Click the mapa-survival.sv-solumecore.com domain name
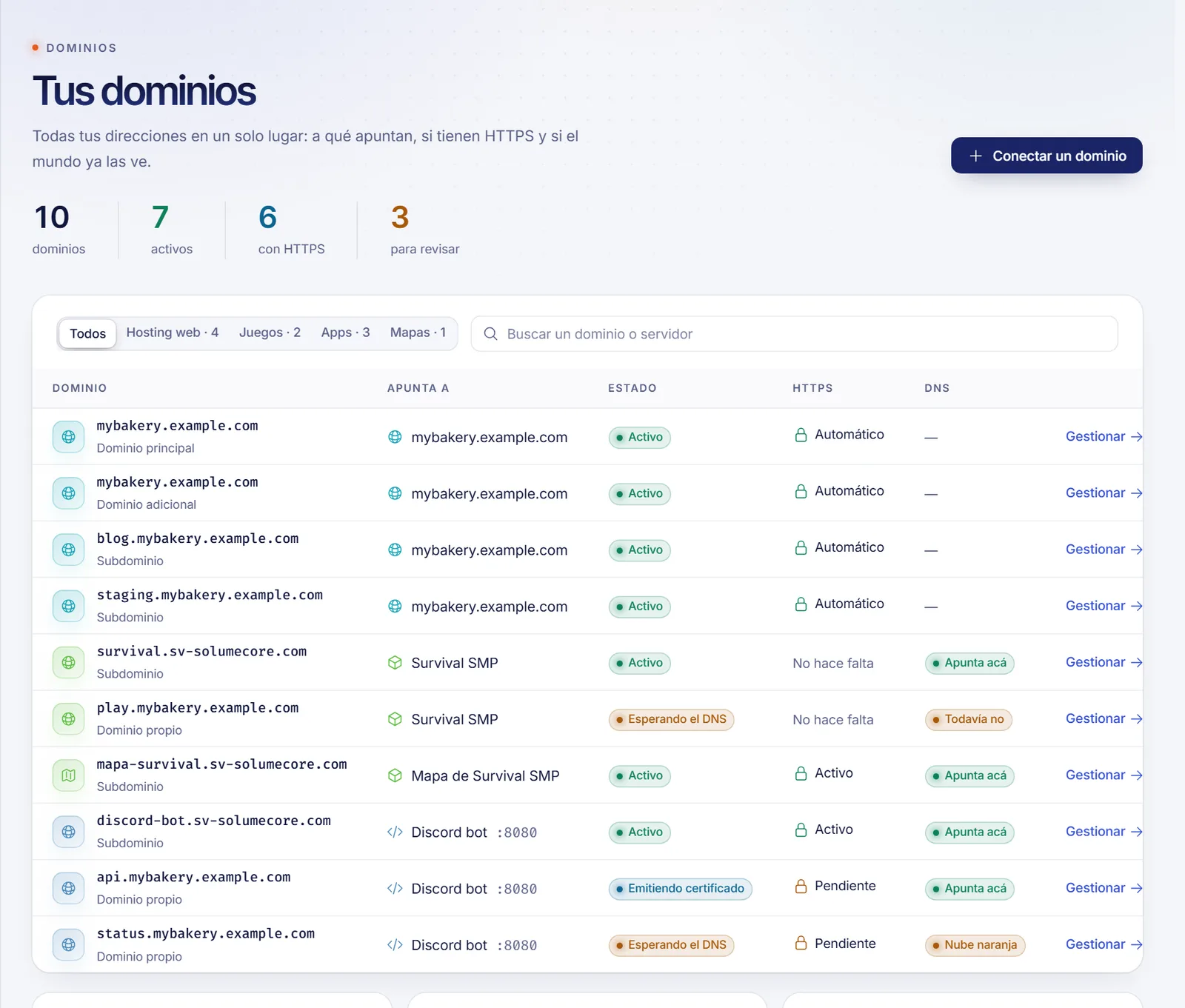The width and height of the screenshot is (1185, 1008). click(x=221, y=764)
